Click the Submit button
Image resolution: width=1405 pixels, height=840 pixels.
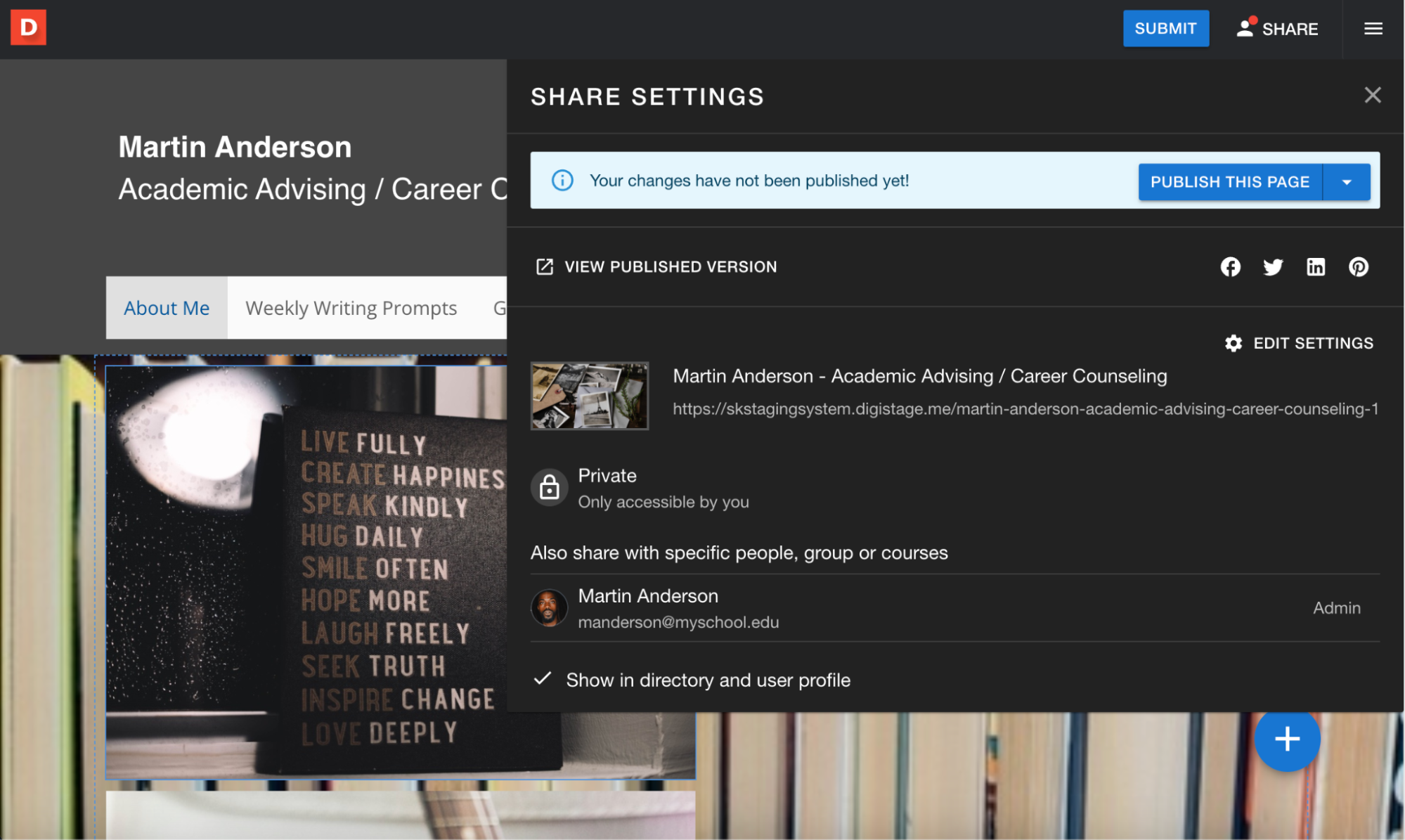[1165, 29]
